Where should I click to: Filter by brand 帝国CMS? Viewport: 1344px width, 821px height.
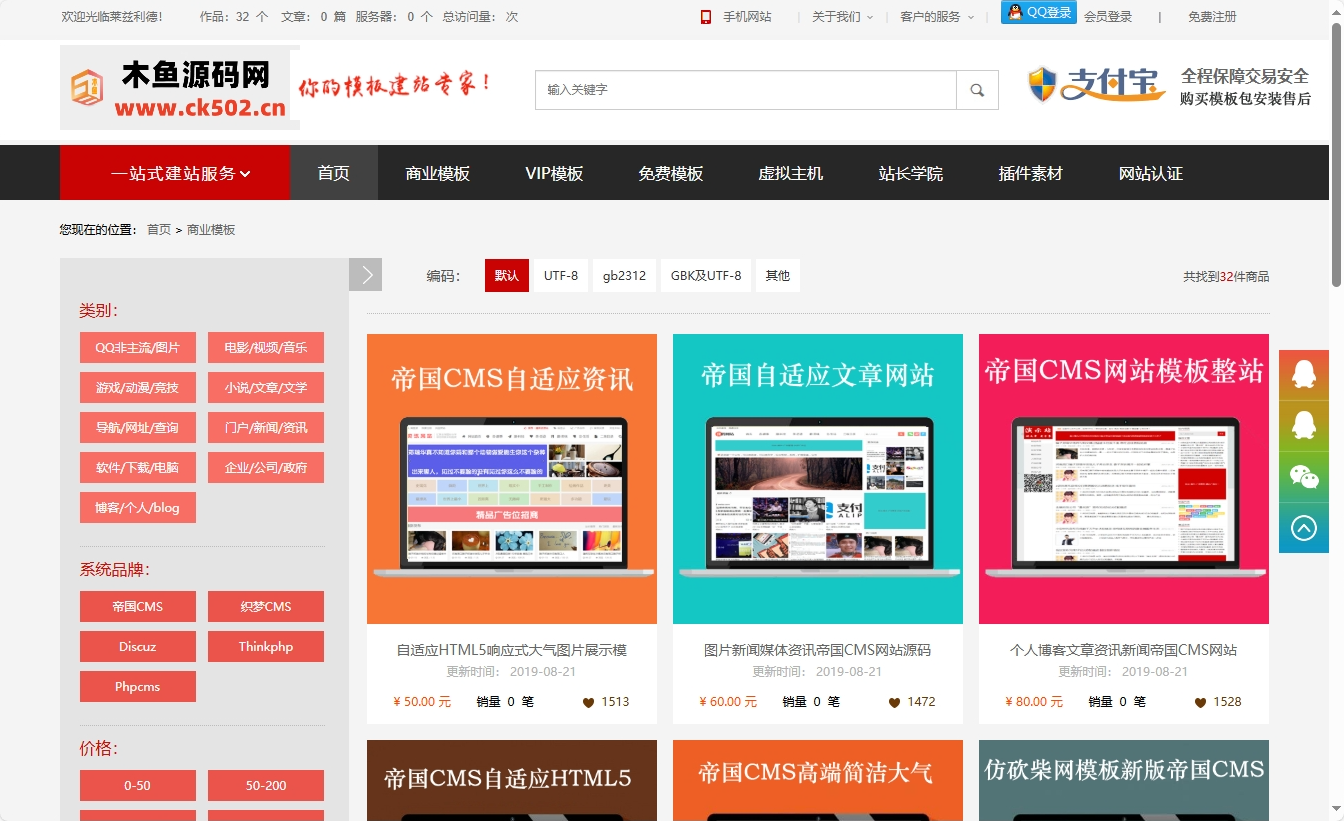coord(138,607)
